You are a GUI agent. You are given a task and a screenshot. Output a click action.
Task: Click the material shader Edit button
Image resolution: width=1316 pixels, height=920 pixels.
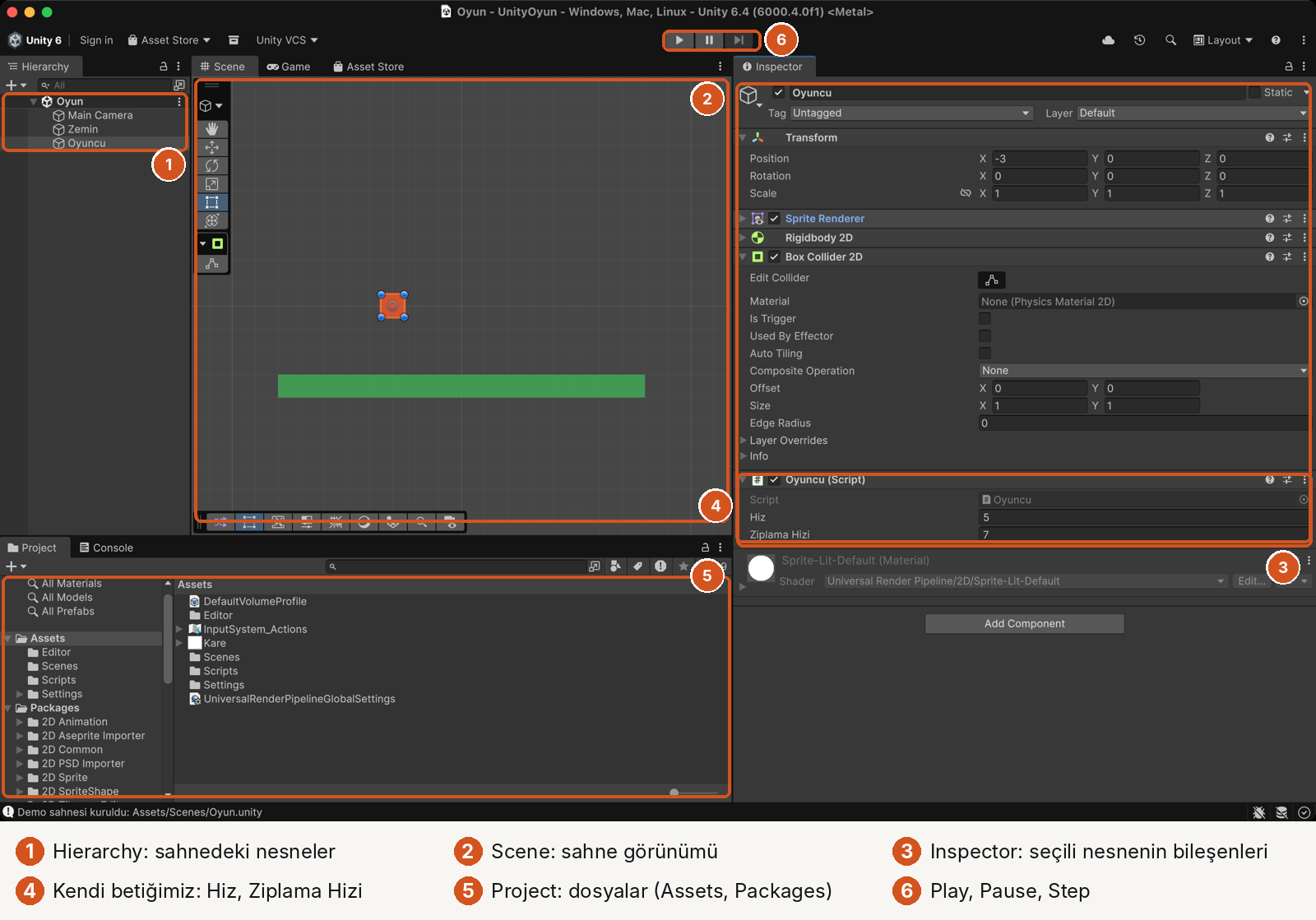tap(1252, 581)
